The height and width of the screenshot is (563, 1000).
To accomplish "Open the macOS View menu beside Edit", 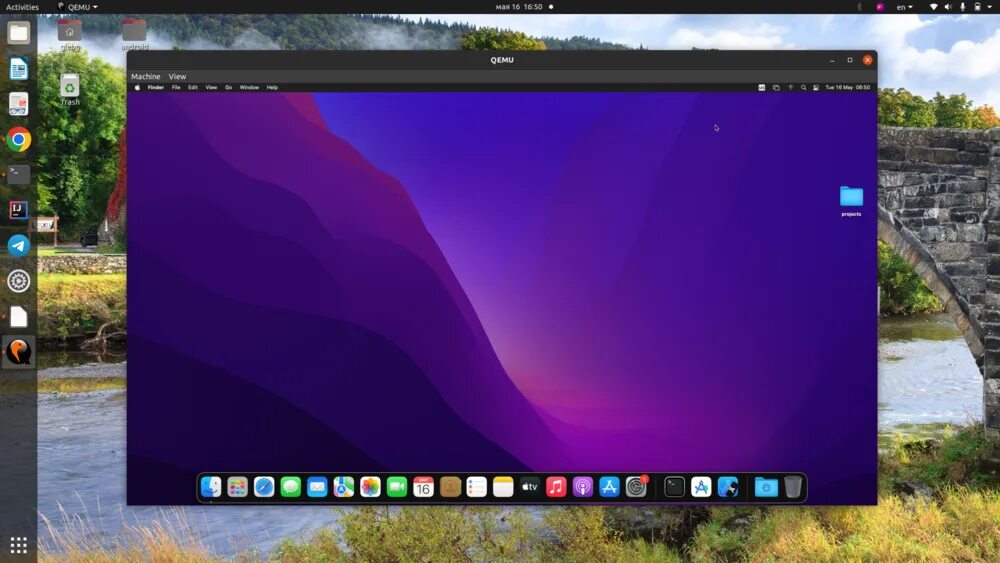I will click(211, 87).
